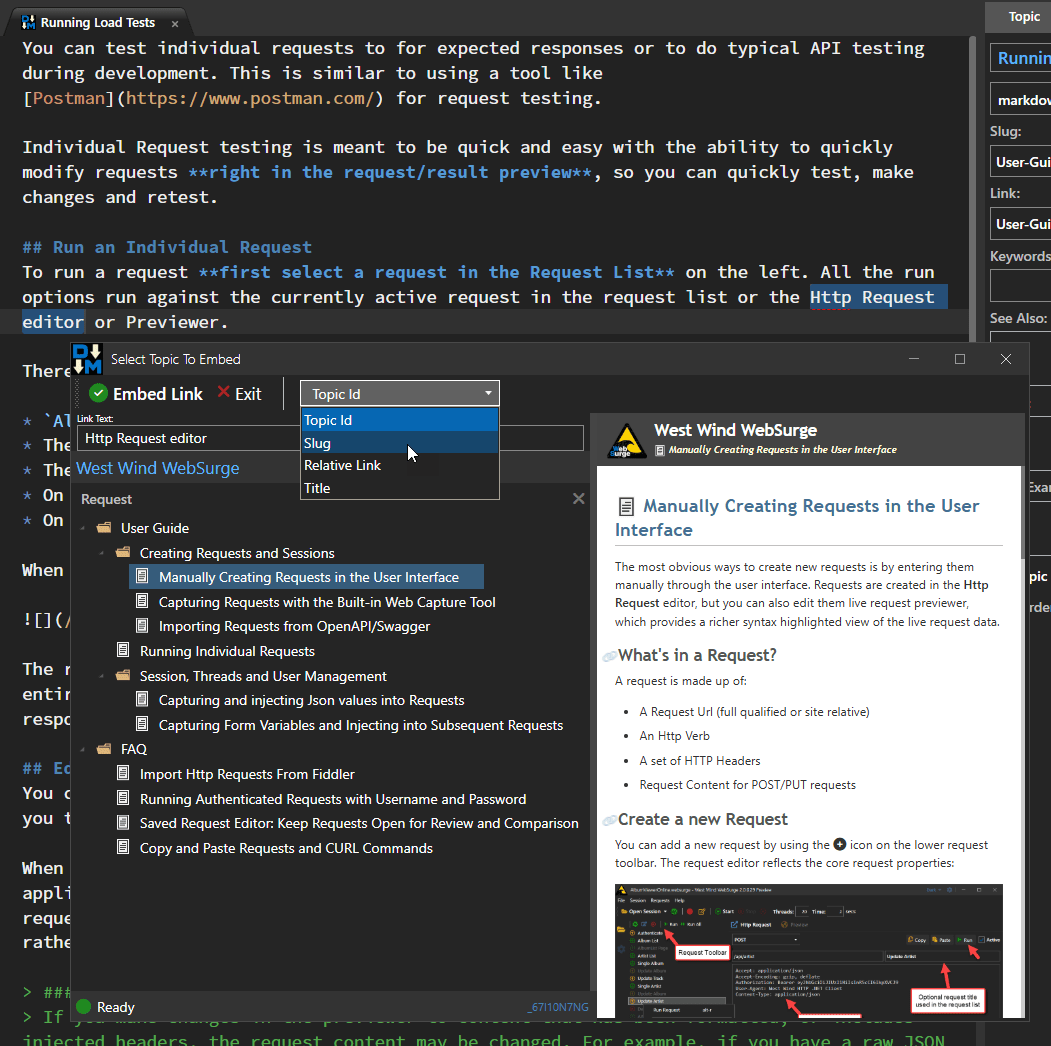Select Running Authenticated Requests with Username and Password
This screenshot has height=1046, width=1051.
pyautogui.click(x=333, y=799)
